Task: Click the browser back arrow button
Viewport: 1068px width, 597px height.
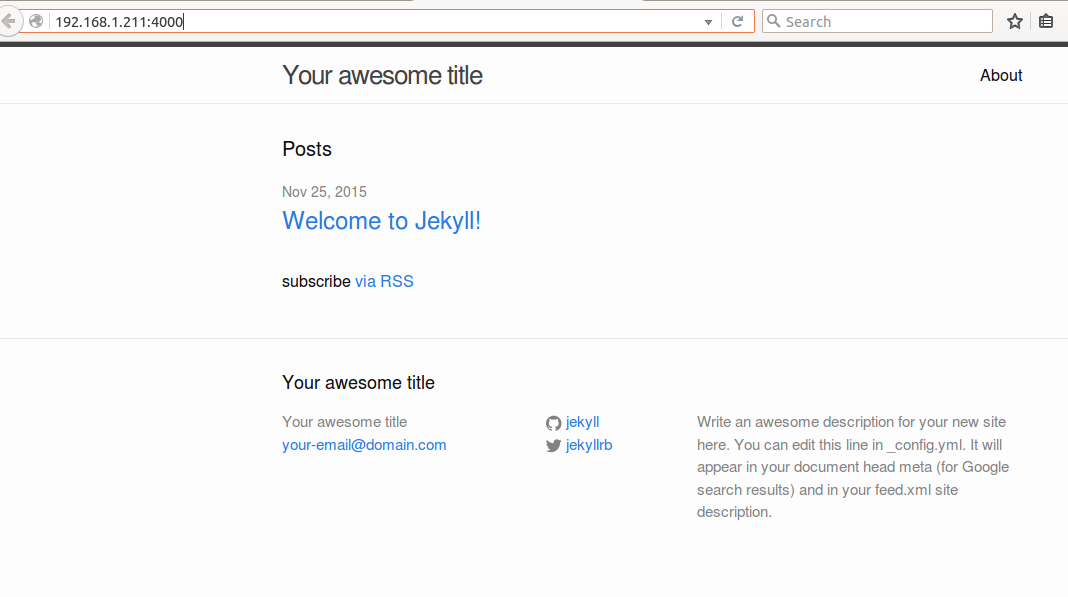Action: click(8, 21)
